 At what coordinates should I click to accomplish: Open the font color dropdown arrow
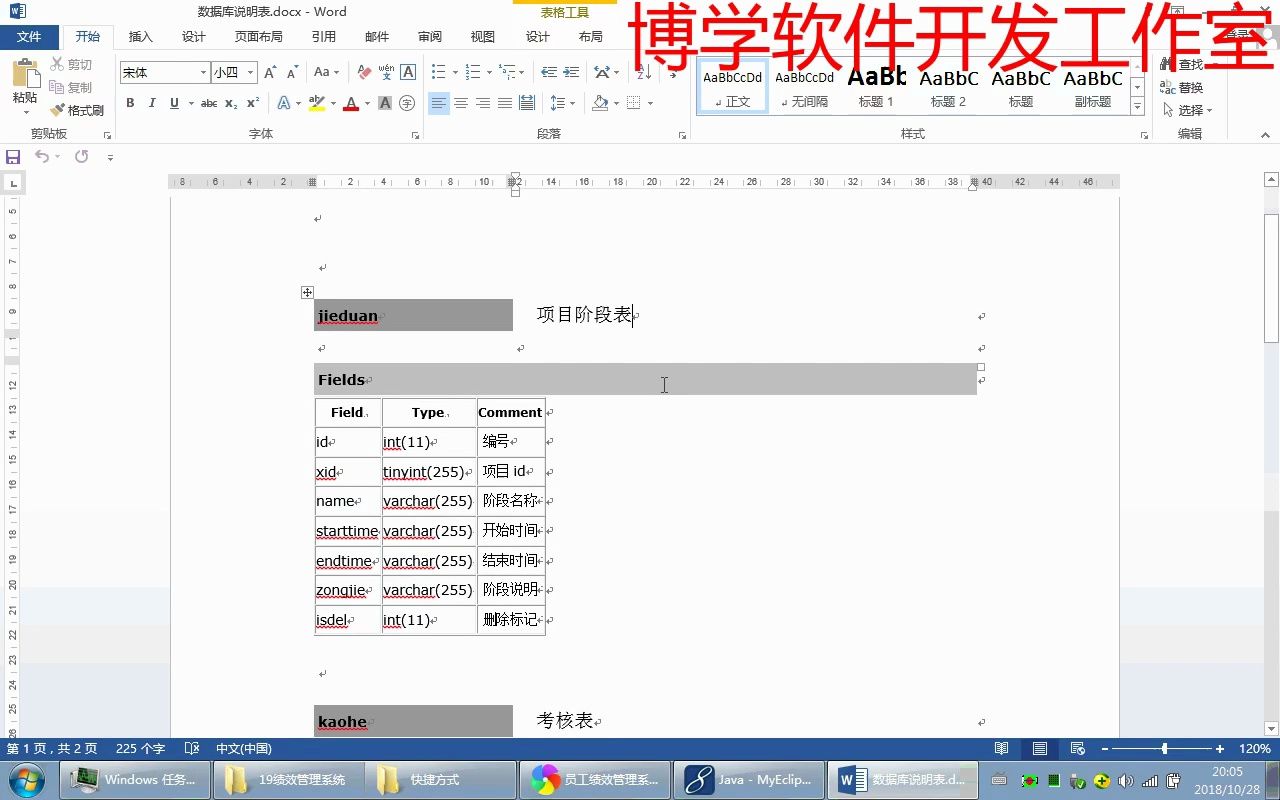366,103
